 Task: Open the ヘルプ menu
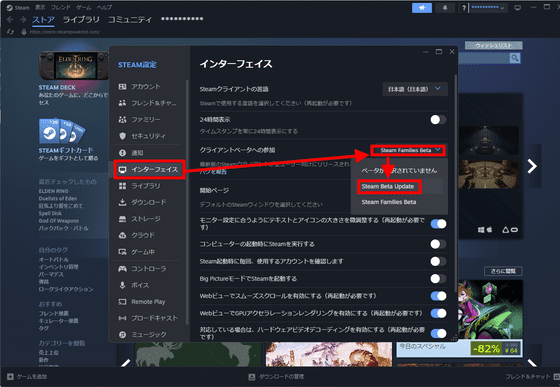pos(104,7)
